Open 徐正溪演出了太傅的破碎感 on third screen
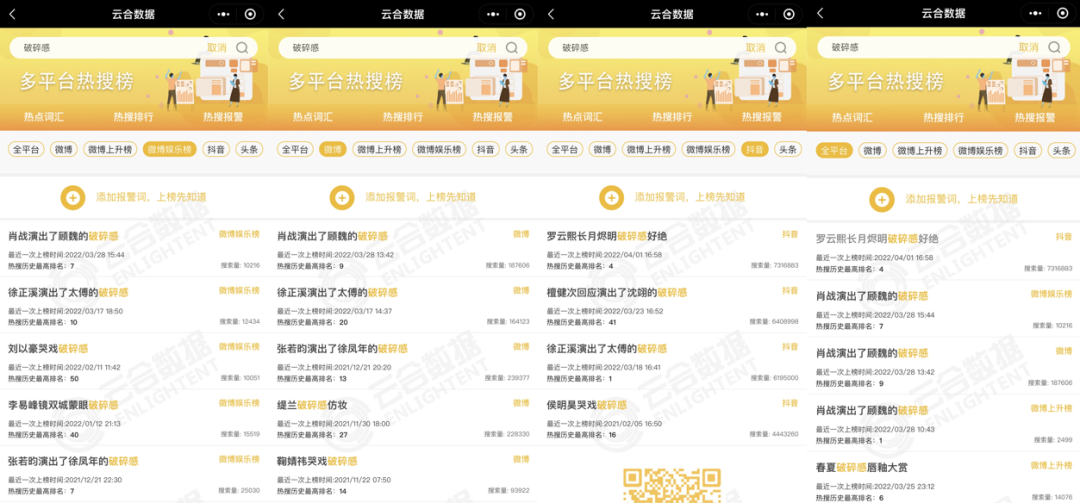 673,362
